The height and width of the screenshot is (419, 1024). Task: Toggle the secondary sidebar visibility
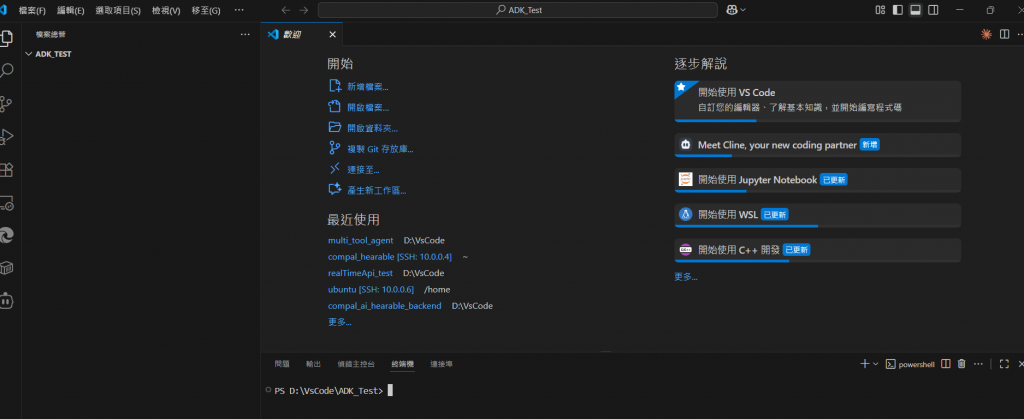click(x=933, y=10)
